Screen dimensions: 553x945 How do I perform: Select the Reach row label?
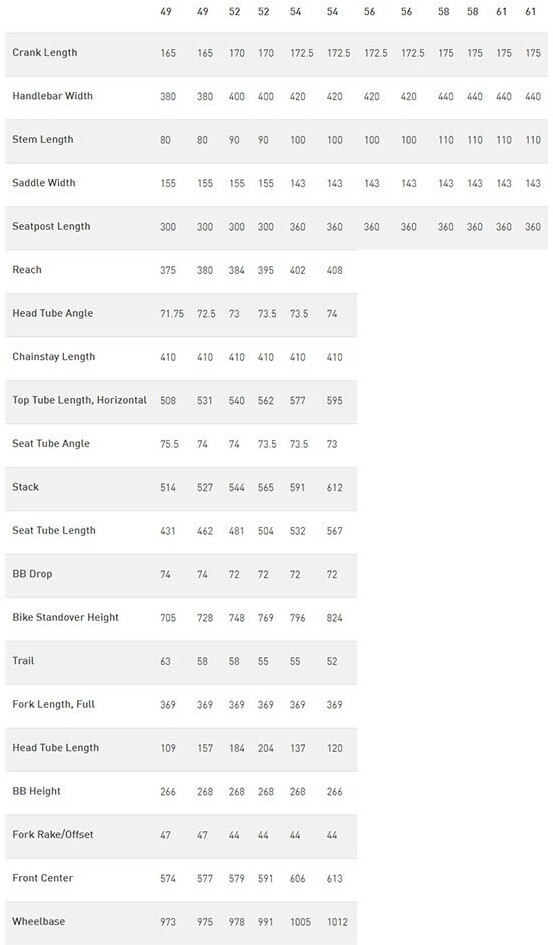[x=27, y=269]
